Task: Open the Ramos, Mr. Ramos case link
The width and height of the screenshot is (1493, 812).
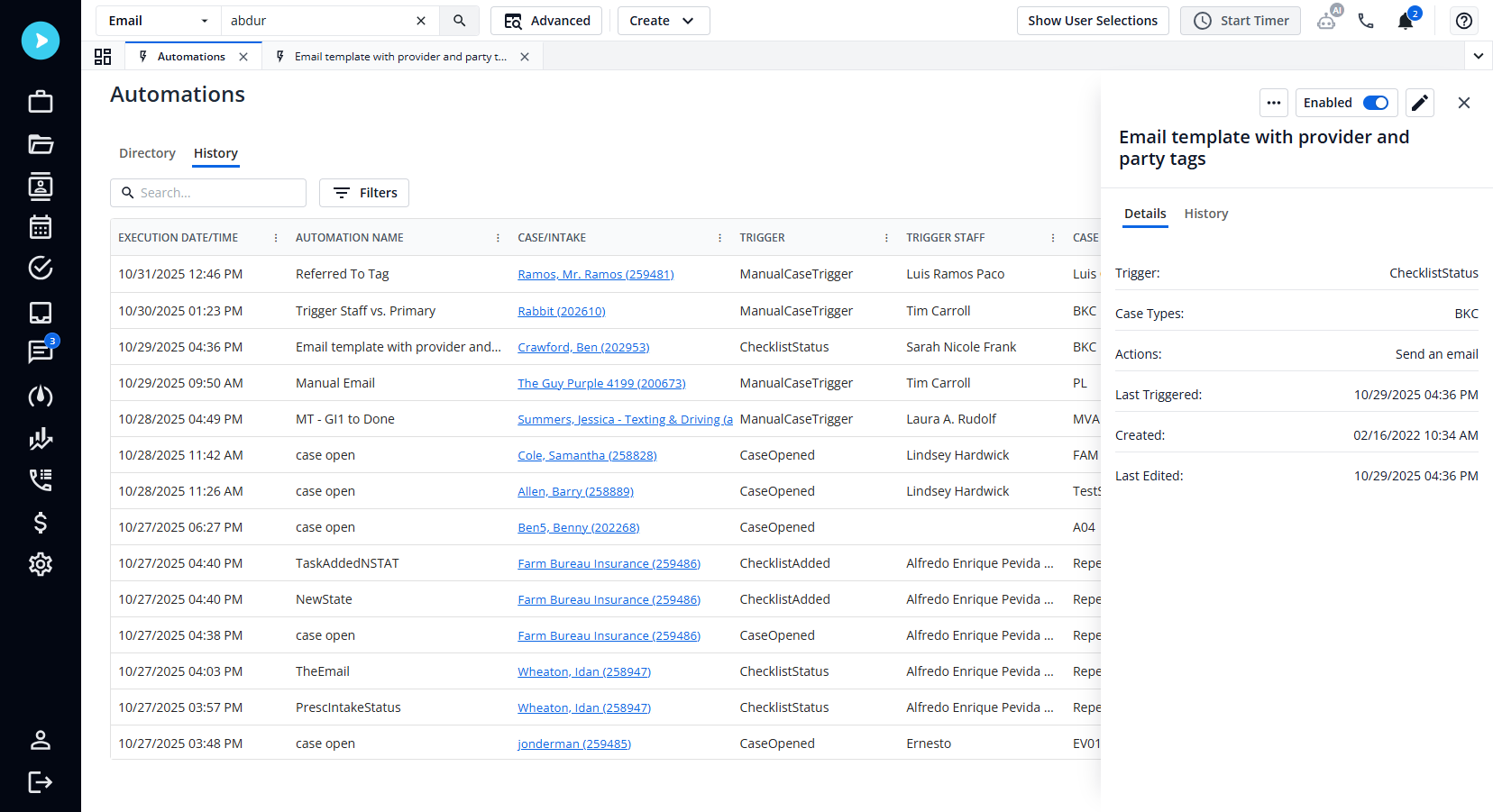Action: (x=595, y=274)
